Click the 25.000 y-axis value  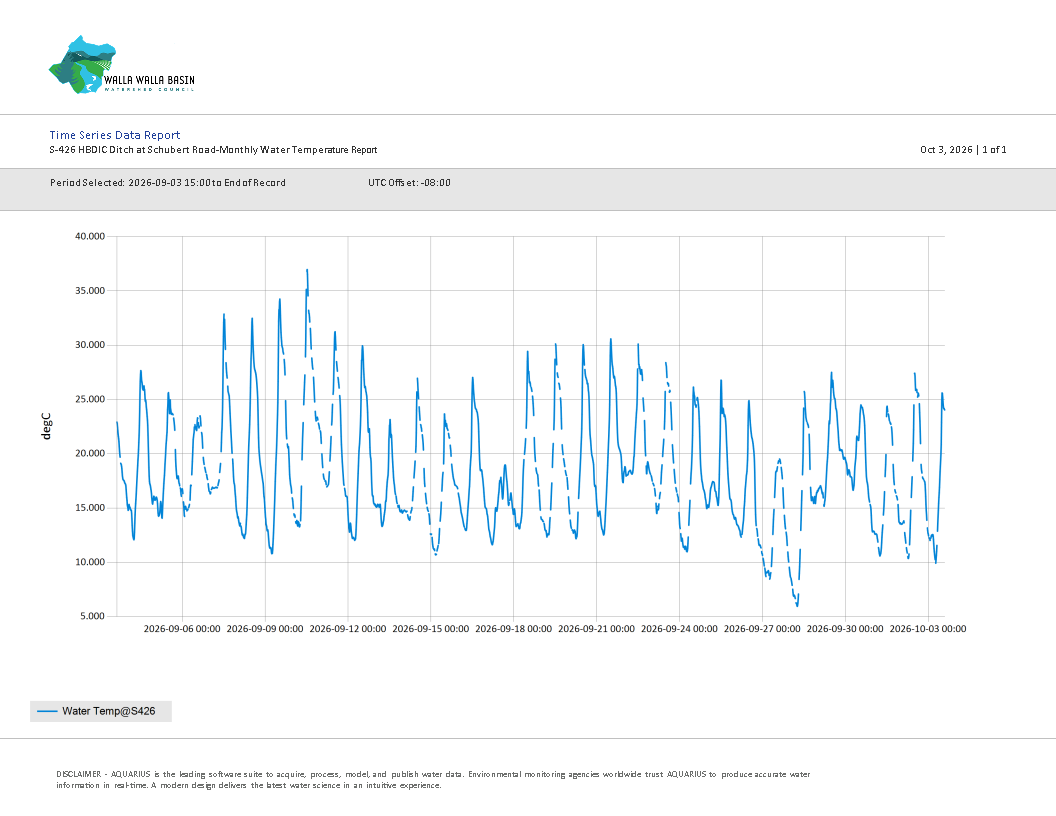coord(90,399)
